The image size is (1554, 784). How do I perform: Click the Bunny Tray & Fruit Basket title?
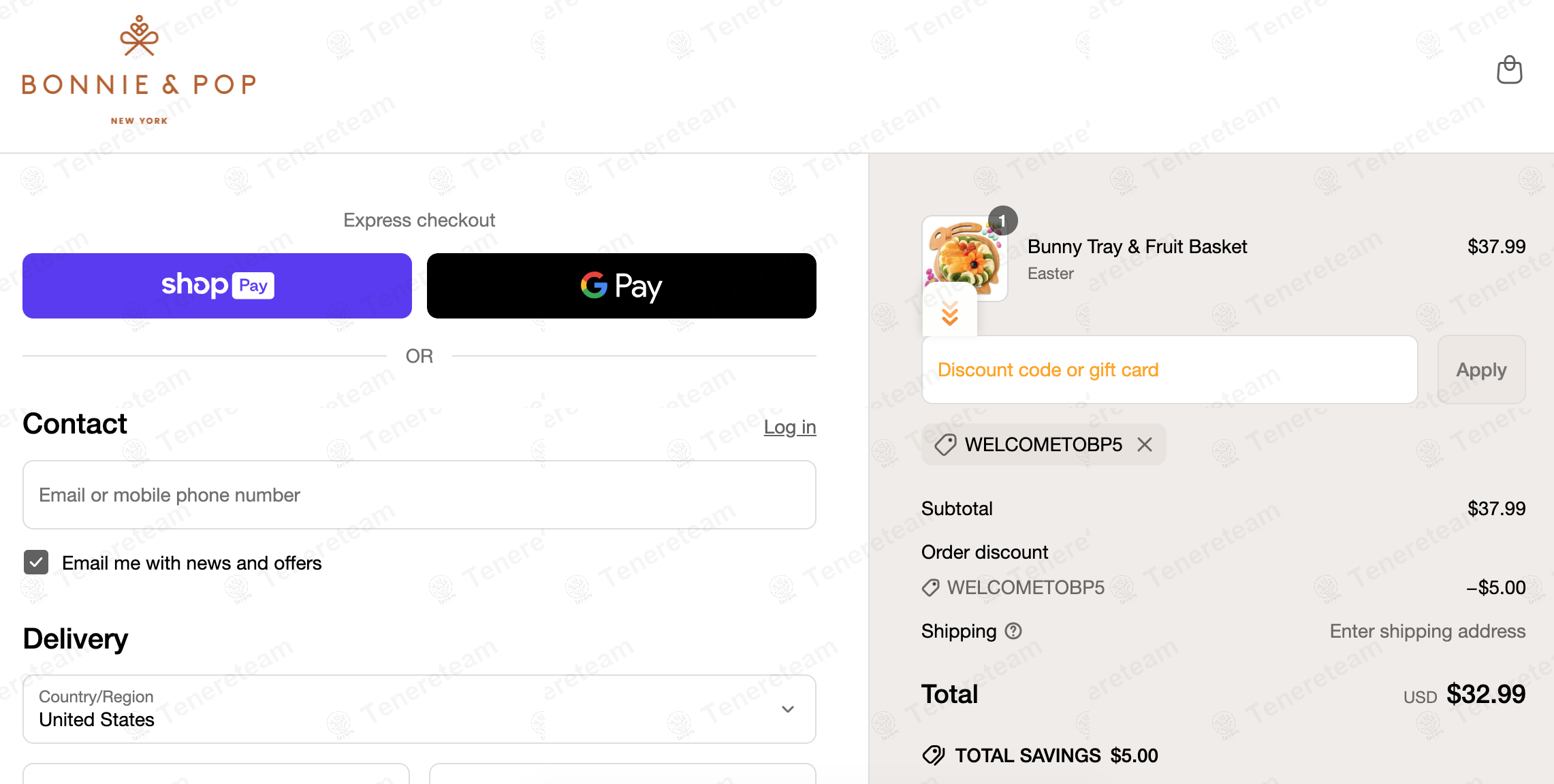click(1137, 246)
